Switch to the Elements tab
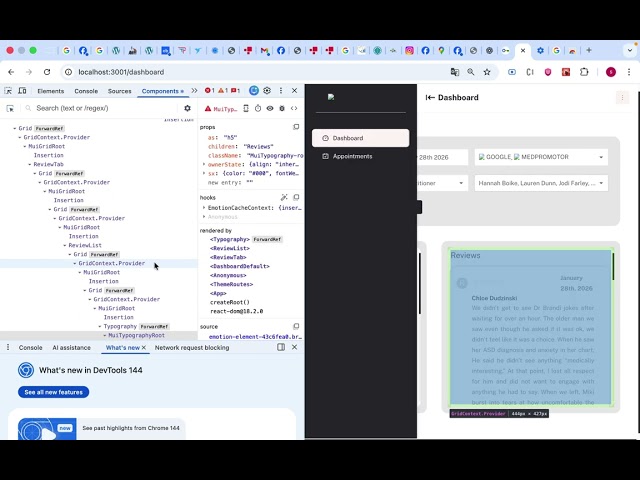 51,91
